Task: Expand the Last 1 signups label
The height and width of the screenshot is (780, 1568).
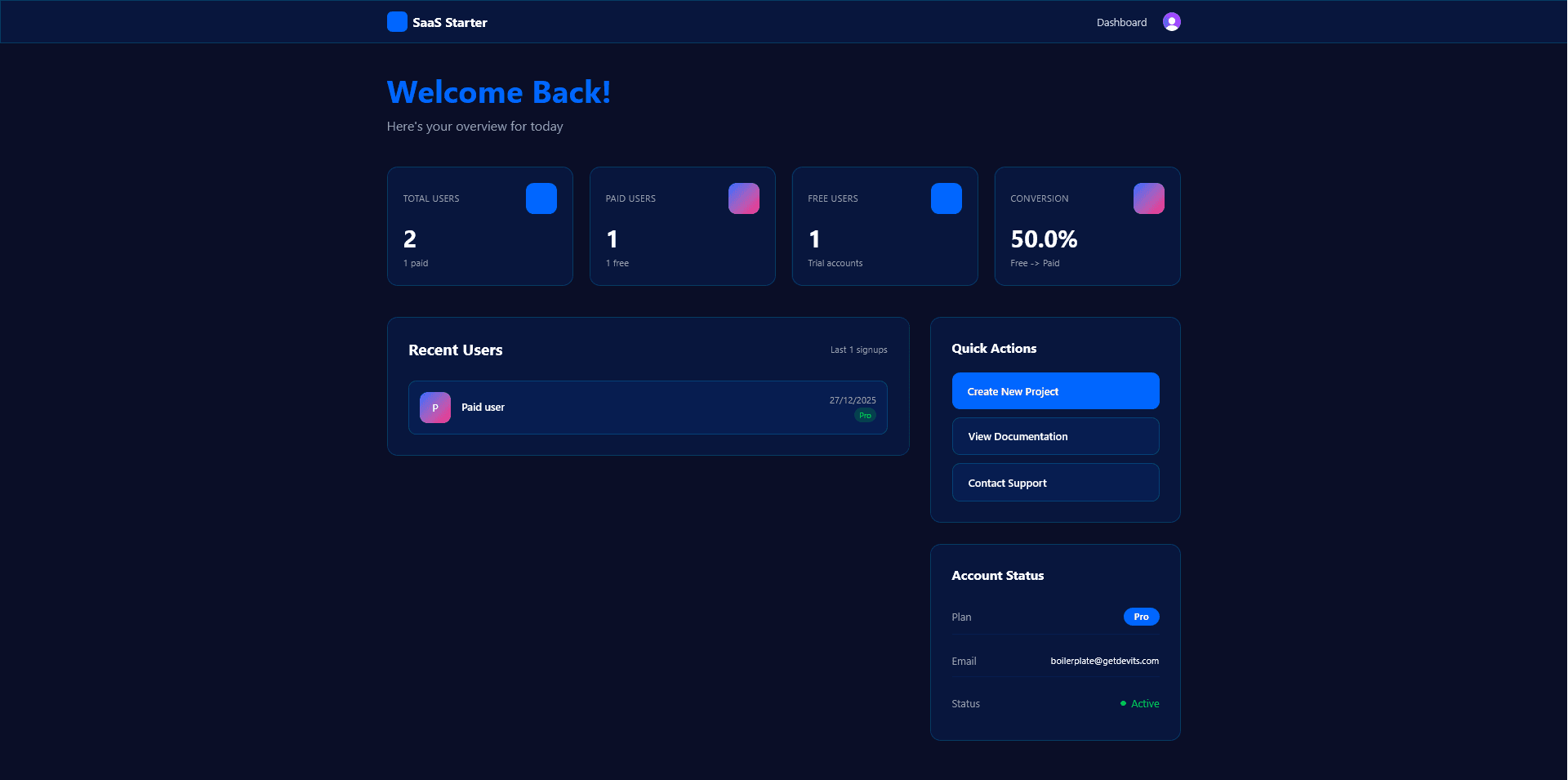Action: click(857, 350)
